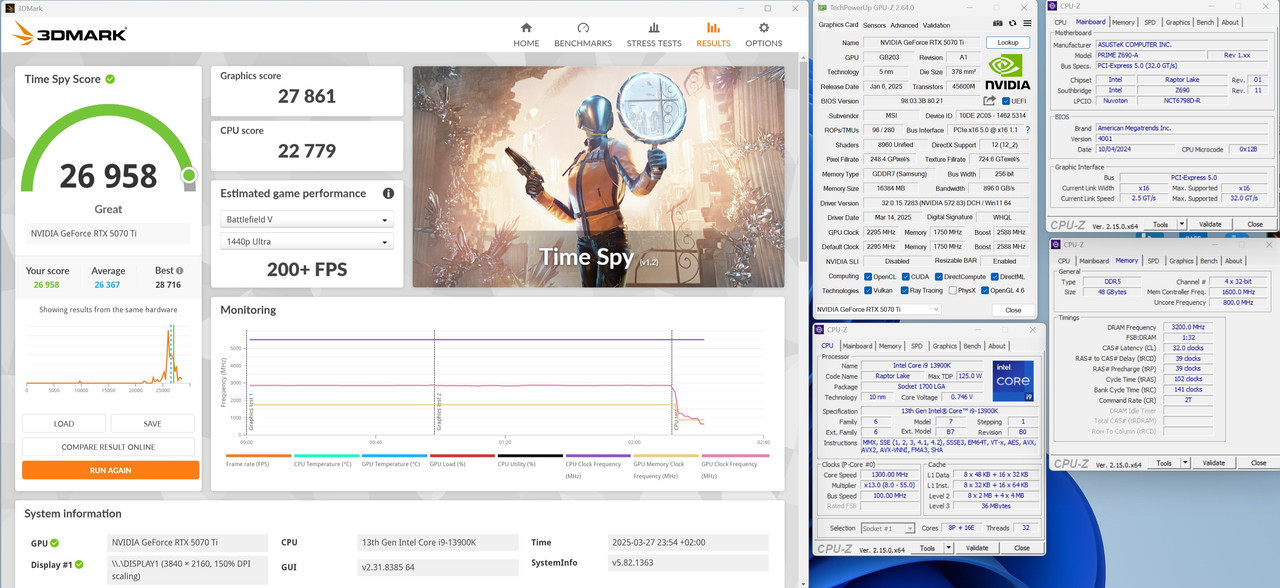1280x588 pixels.
Task: Take a GPU-Z screenshot with the camera icon
Action: (997, 24)
